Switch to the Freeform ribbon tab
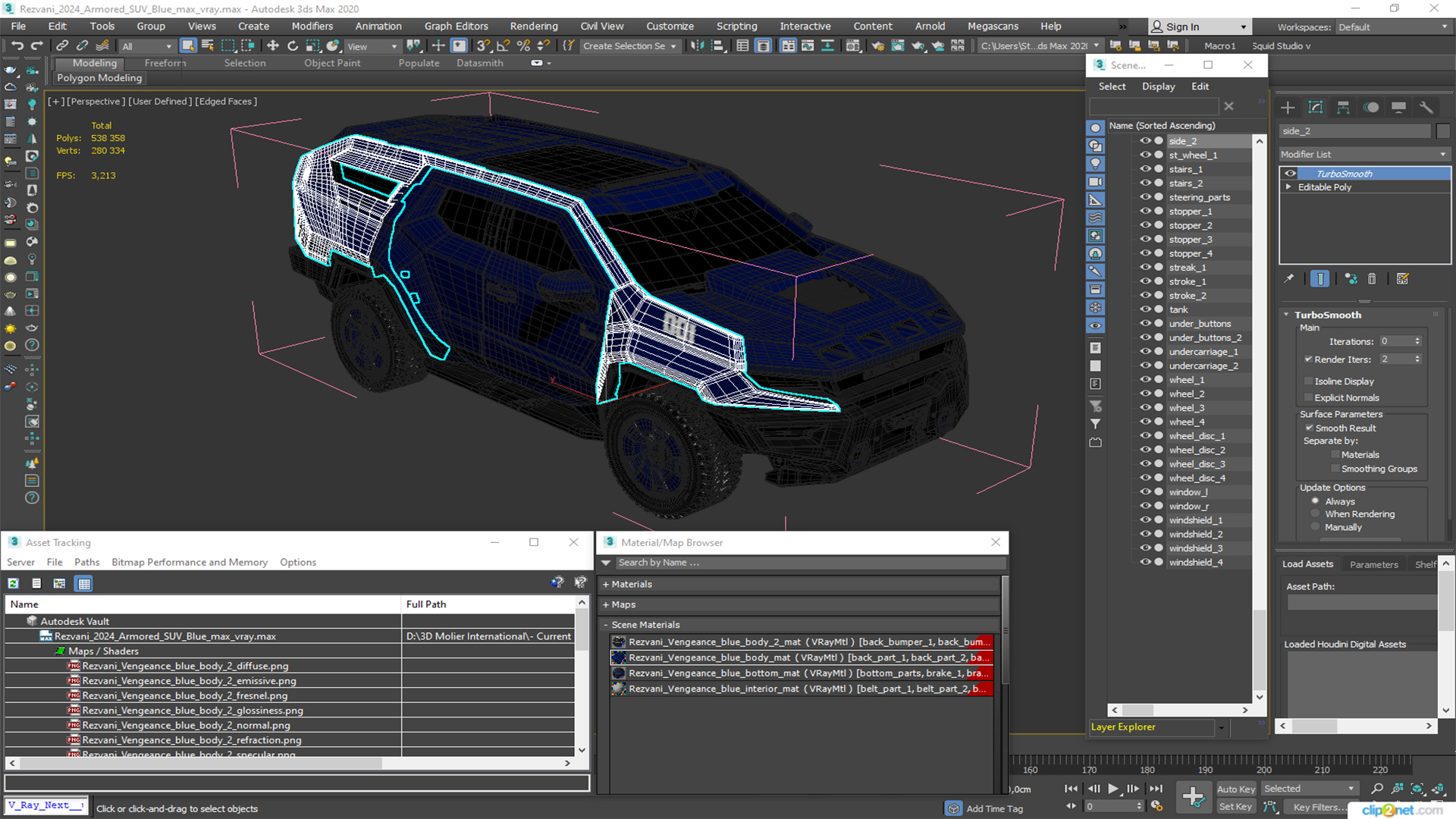 (x=165, y=63)
